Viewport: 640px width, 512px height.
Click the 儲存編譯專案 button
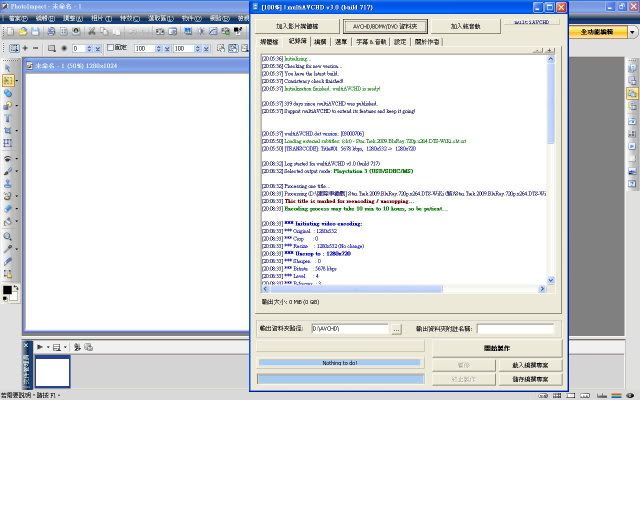[530, 379]
